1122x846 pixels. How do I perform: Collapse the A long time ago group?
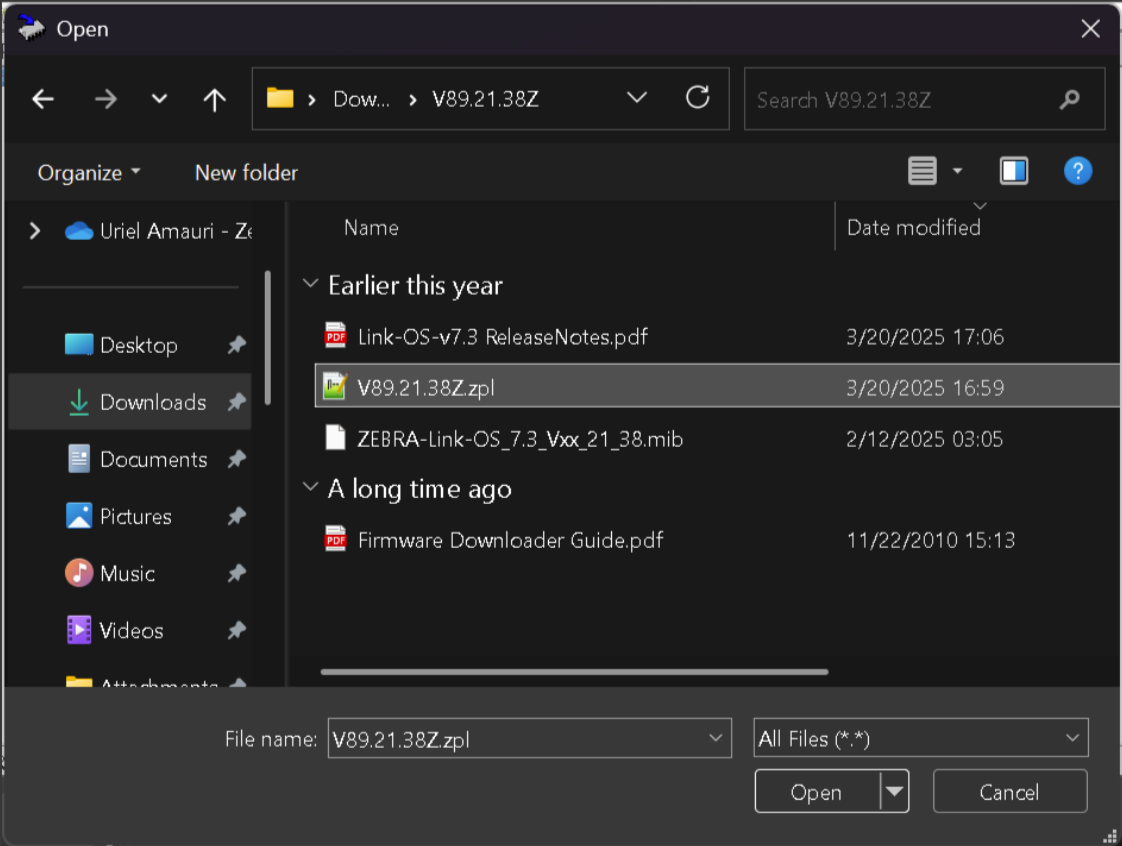[x=311, y=487]
